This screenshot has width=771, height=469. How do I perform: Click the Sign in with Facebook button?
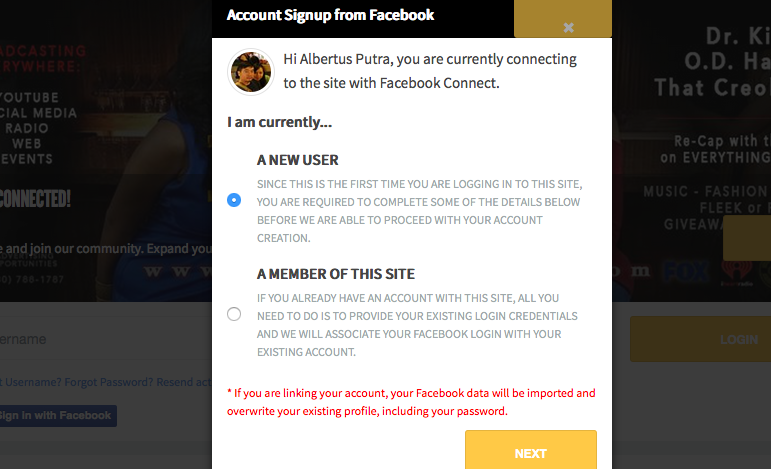click(x=58, y=416)
